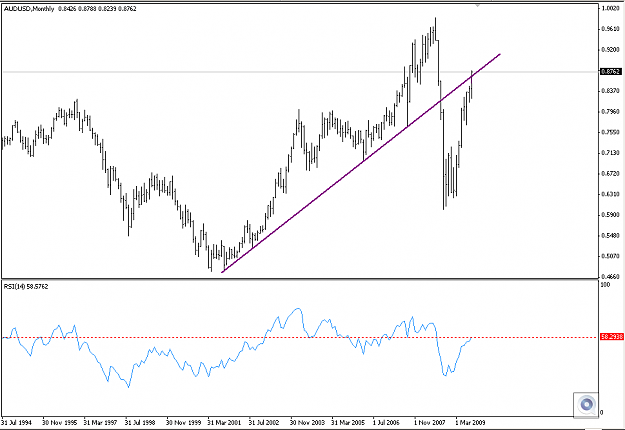625x430 pixels.
Task: Click the 31 Mar 1997 date label
Action: (x=99, y=422)
